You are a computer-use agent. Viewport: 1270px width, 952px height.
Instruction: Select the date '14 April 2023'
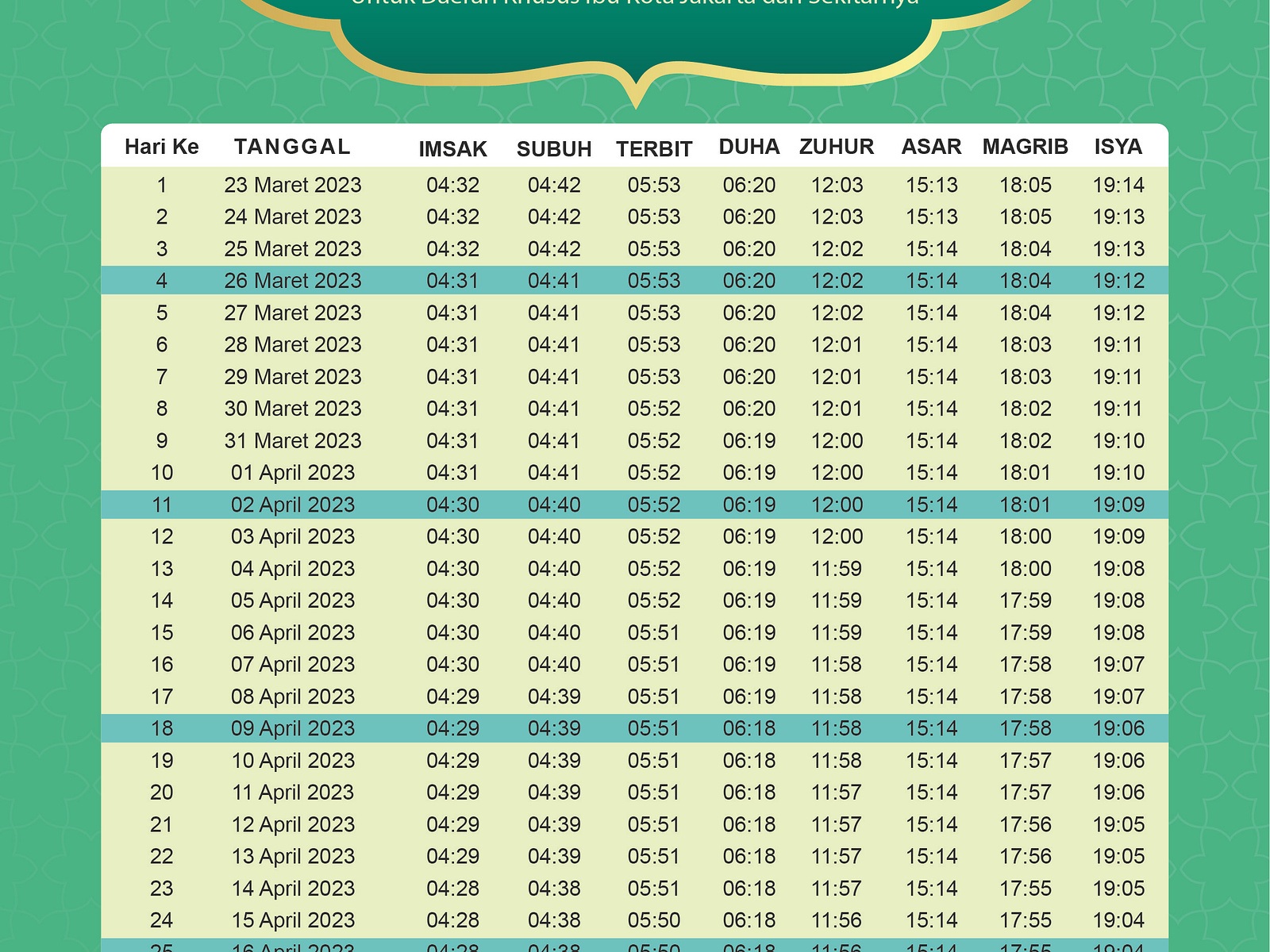click(x=293, y=889)
